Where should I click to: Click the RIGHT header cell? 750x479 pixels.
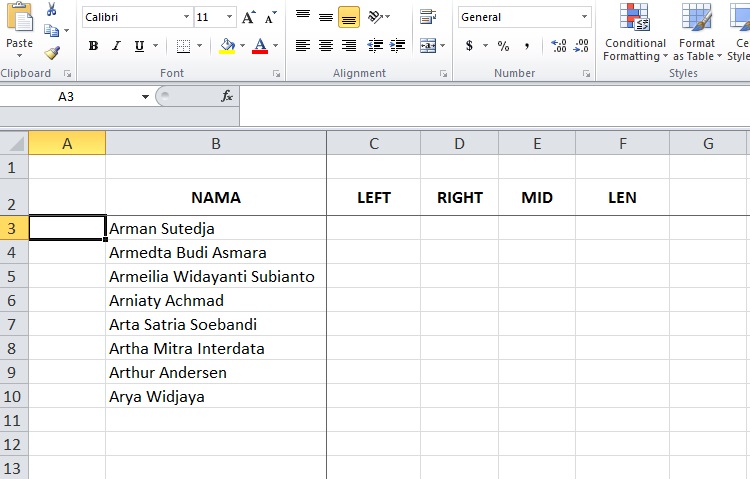pyautogui.click(x=460, y=197)
